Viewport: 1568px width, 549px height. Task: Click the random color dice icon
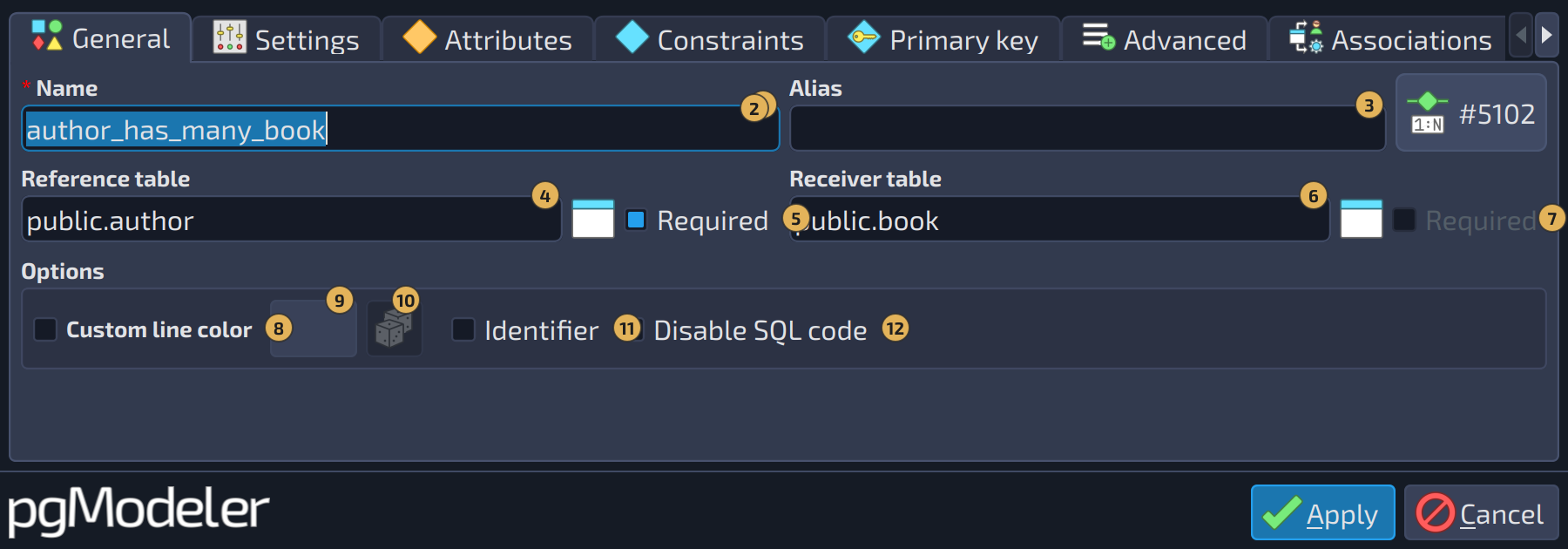394,329
